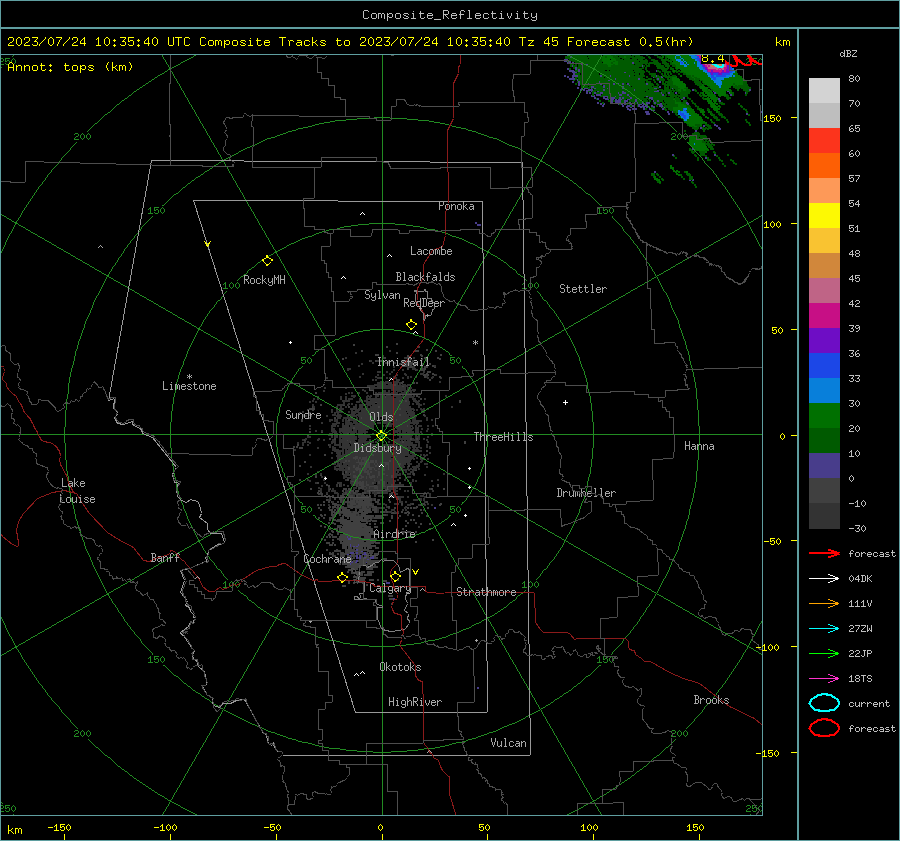Click yellow diamond marker below RedDeer label
Viewport: 900px width, 841px height.
click(412, 325)
